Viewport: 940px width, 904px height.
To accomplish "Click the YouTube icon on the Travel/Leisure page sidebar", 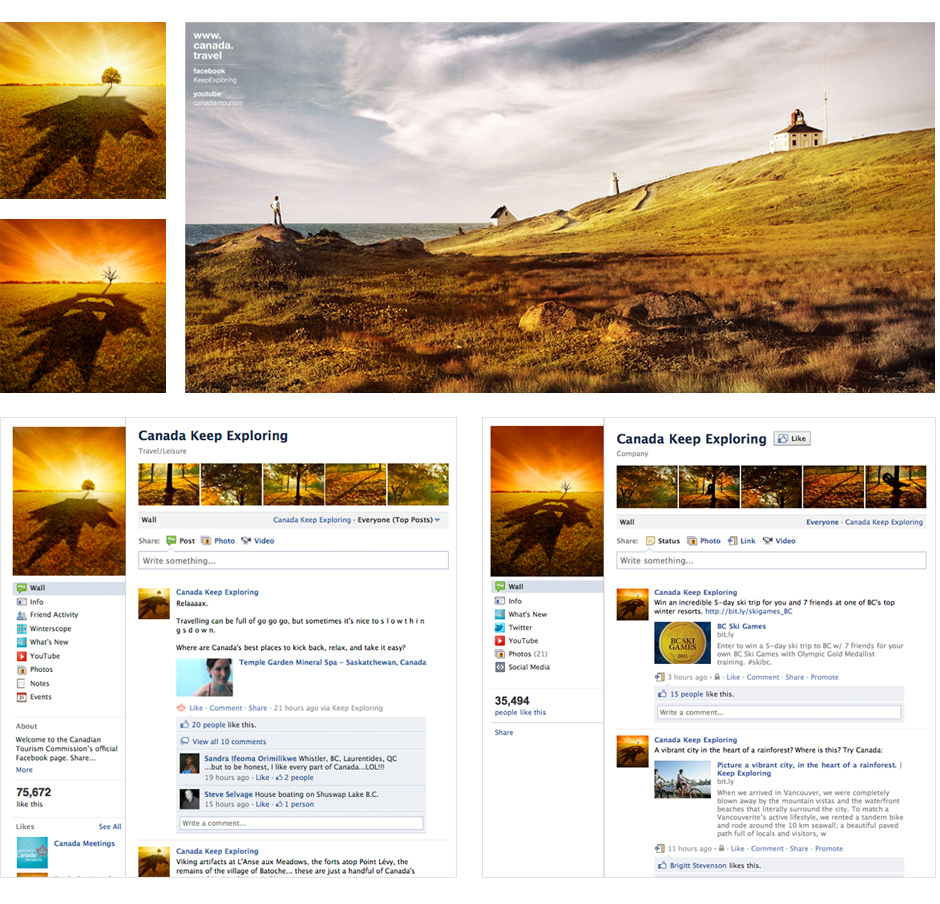I will pos(22,656).
